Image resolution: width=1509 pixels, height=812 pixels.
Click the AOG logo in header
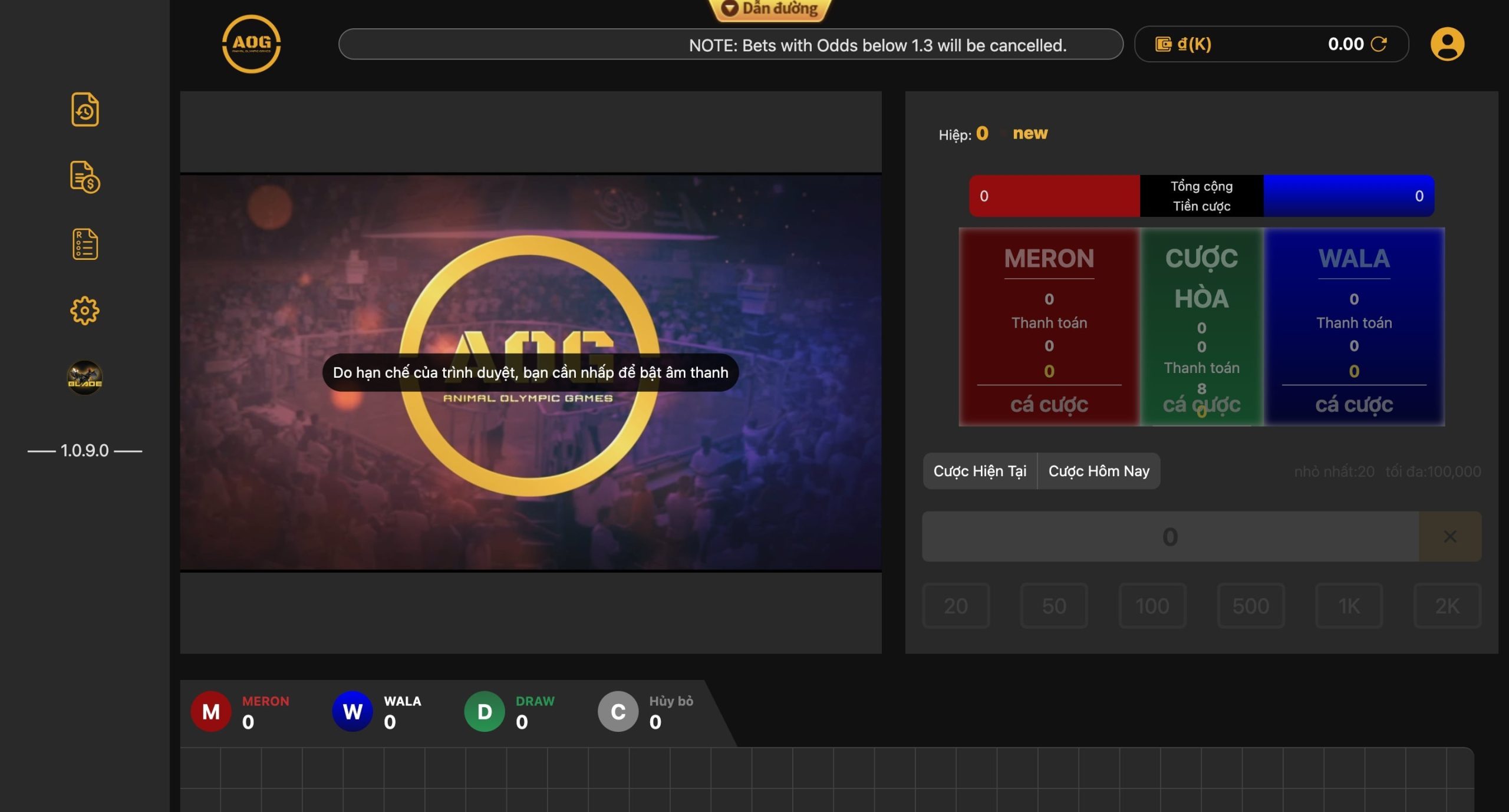pyautogui.click(x=251, y=44)
